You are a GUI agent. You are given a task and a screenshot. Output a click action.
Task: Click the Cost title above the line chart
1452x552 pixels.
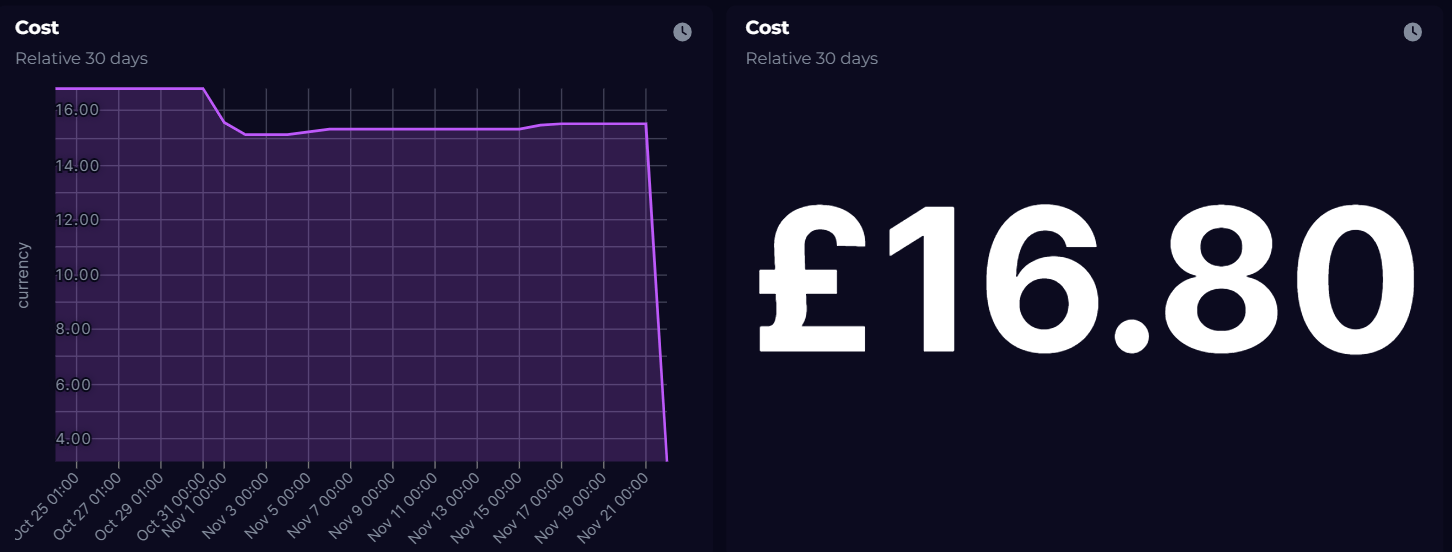point(37,28)
